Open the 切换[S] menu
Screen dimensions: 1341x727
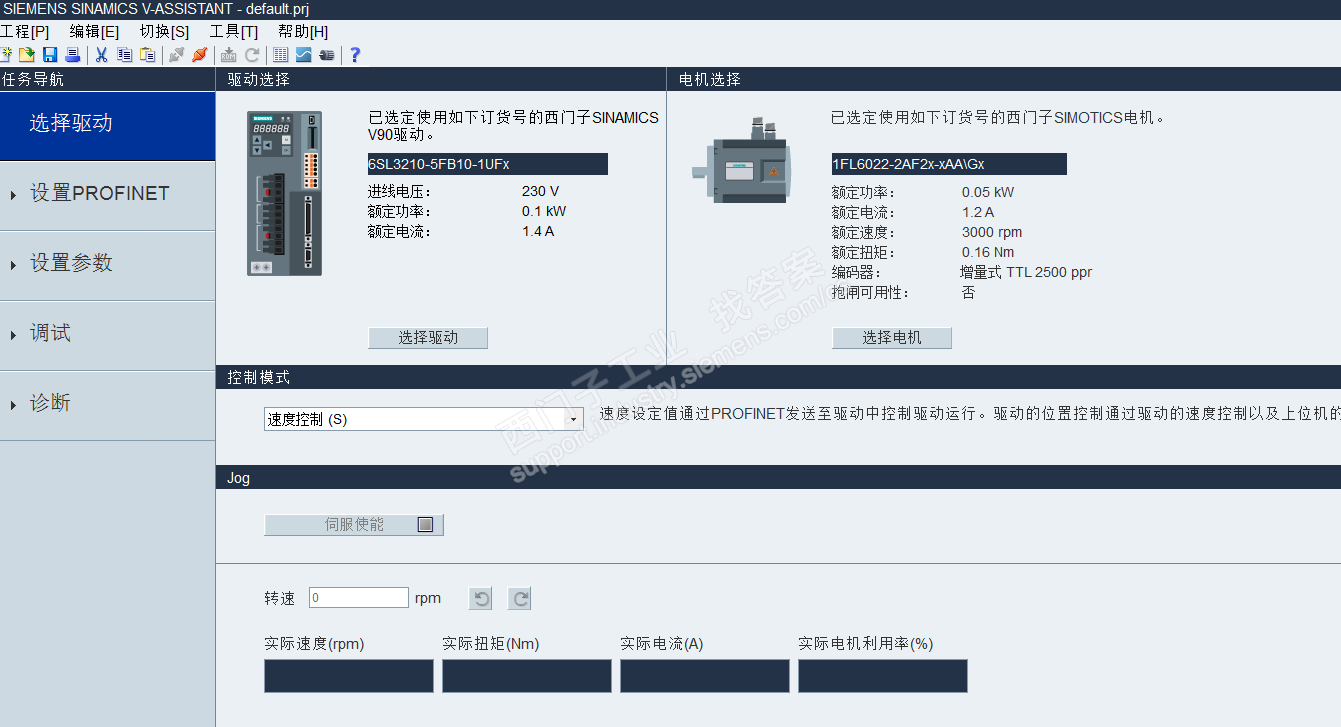164,31
